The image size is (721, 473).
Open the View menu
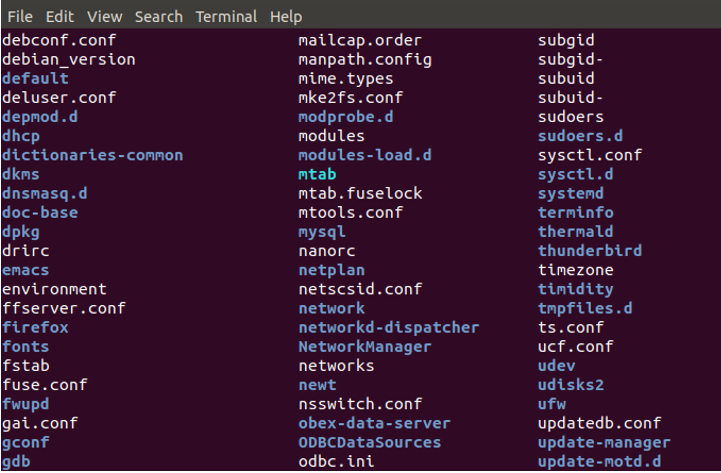[104, 17]
